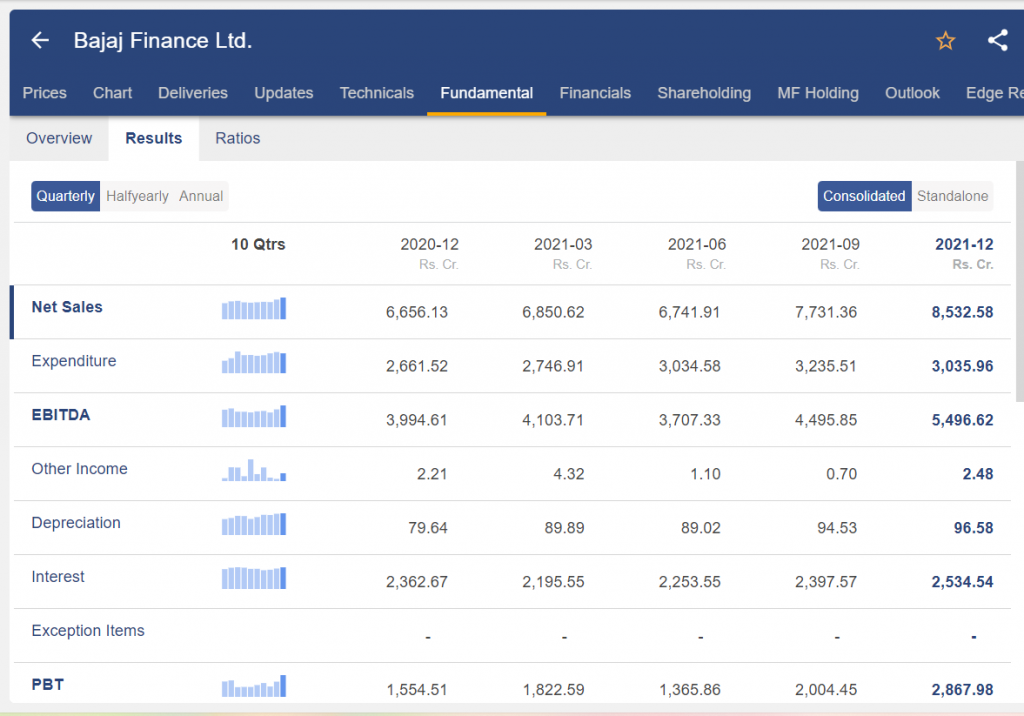This screenshot has height=716, width=1024.
Task: Add Bajaj Finance to favorites via star icon
Action: 945,41
